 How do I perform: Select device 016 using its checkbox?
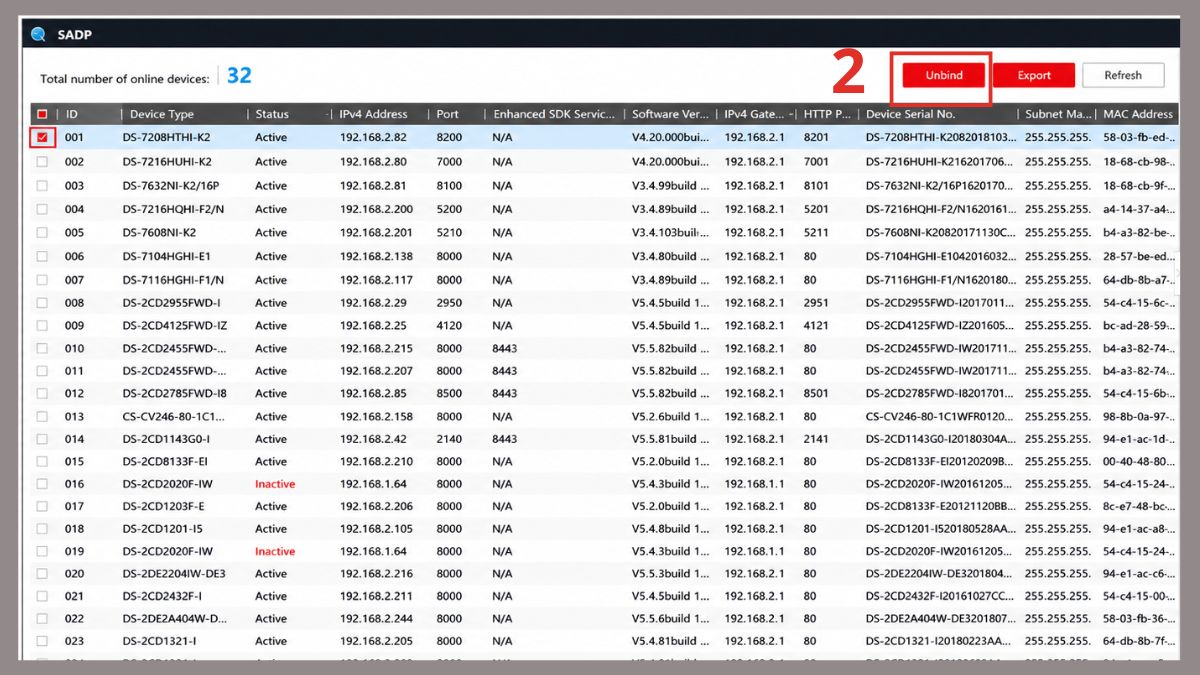click(x=42, y=484)
